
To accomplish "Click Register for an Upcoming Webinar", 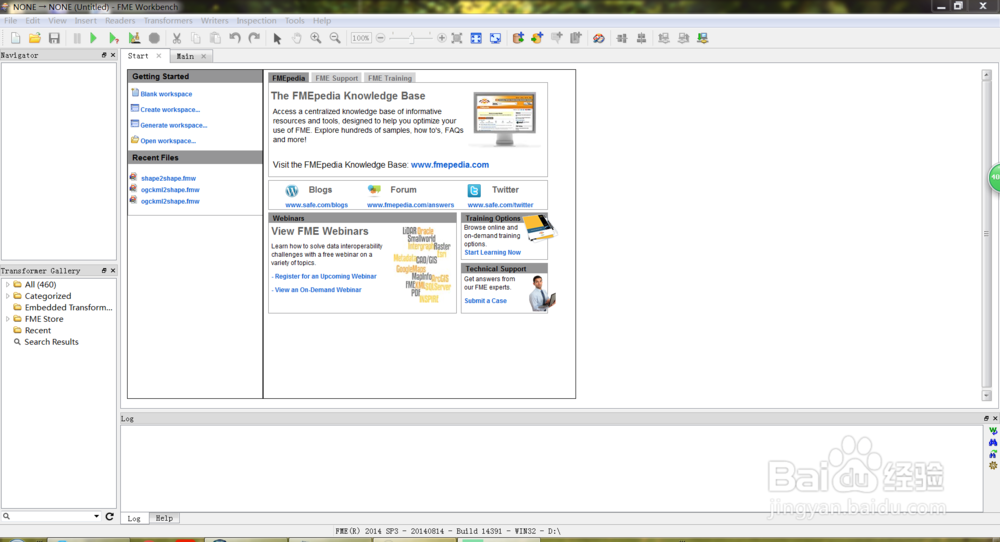I will 325,277.
